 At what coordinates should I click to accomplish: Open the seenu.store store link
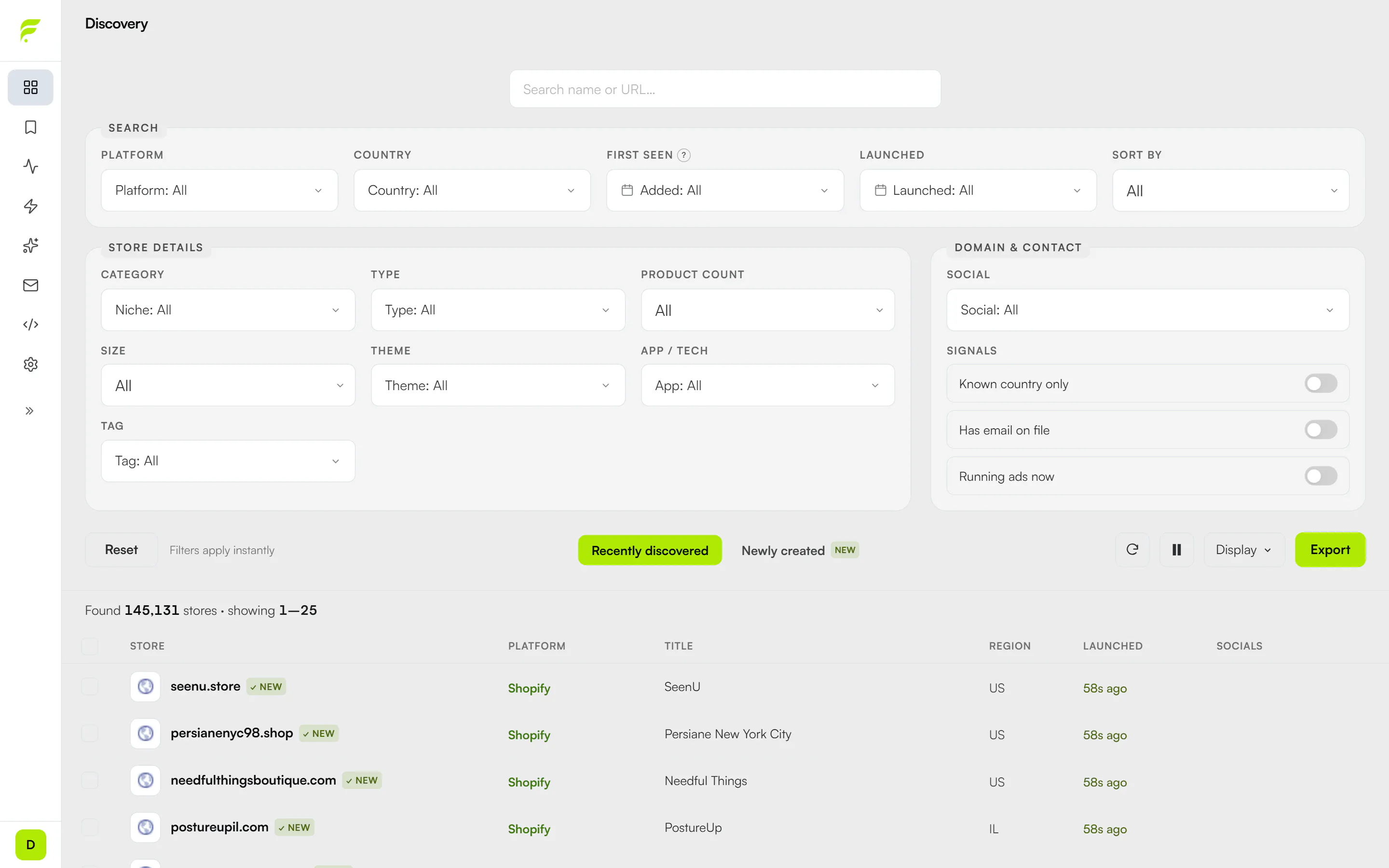pyautogui.click(x=205, y=686)
